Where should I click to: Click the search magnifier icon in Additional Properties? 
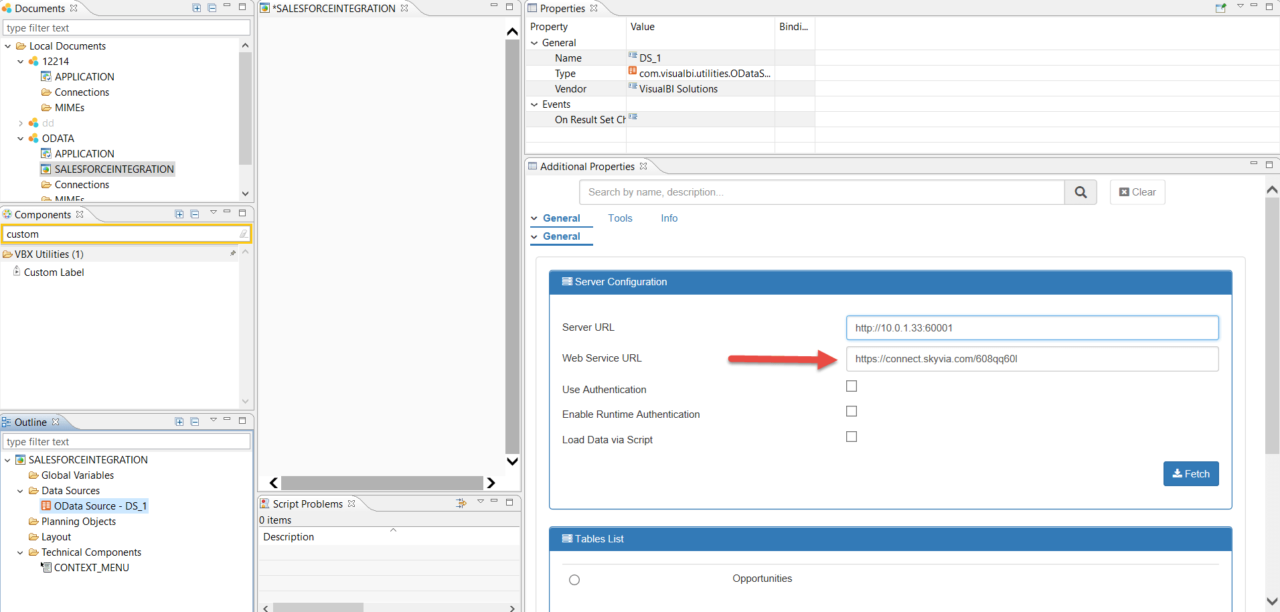1080,191
